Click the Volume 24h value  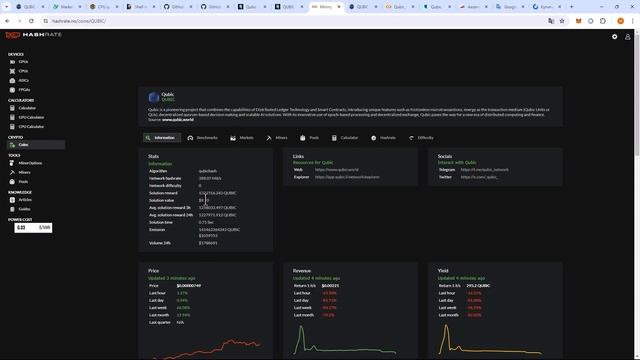pos(208,243)
